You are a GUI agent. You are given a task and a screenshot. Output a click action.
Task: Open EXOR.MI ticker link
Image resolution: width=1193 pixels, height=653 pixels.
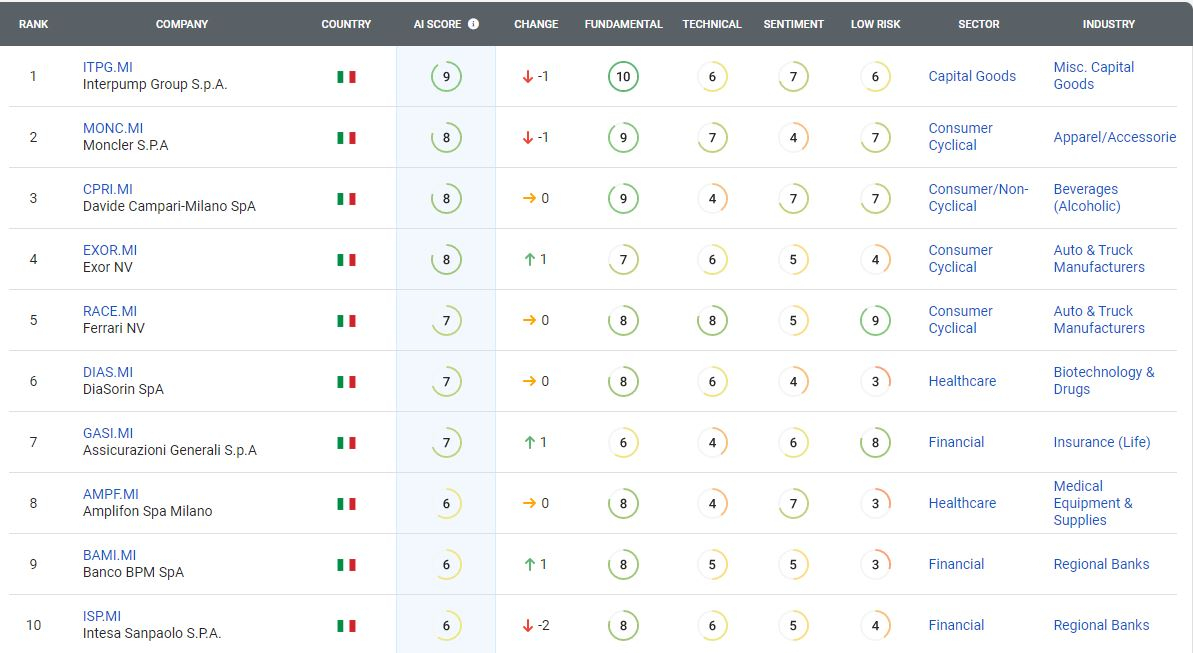[110, 250]
